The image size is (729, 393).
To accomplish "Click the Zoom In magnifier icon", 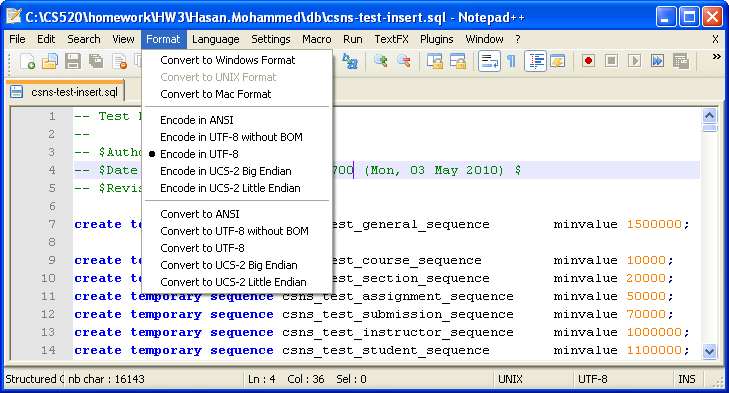I will pos(381,61).
